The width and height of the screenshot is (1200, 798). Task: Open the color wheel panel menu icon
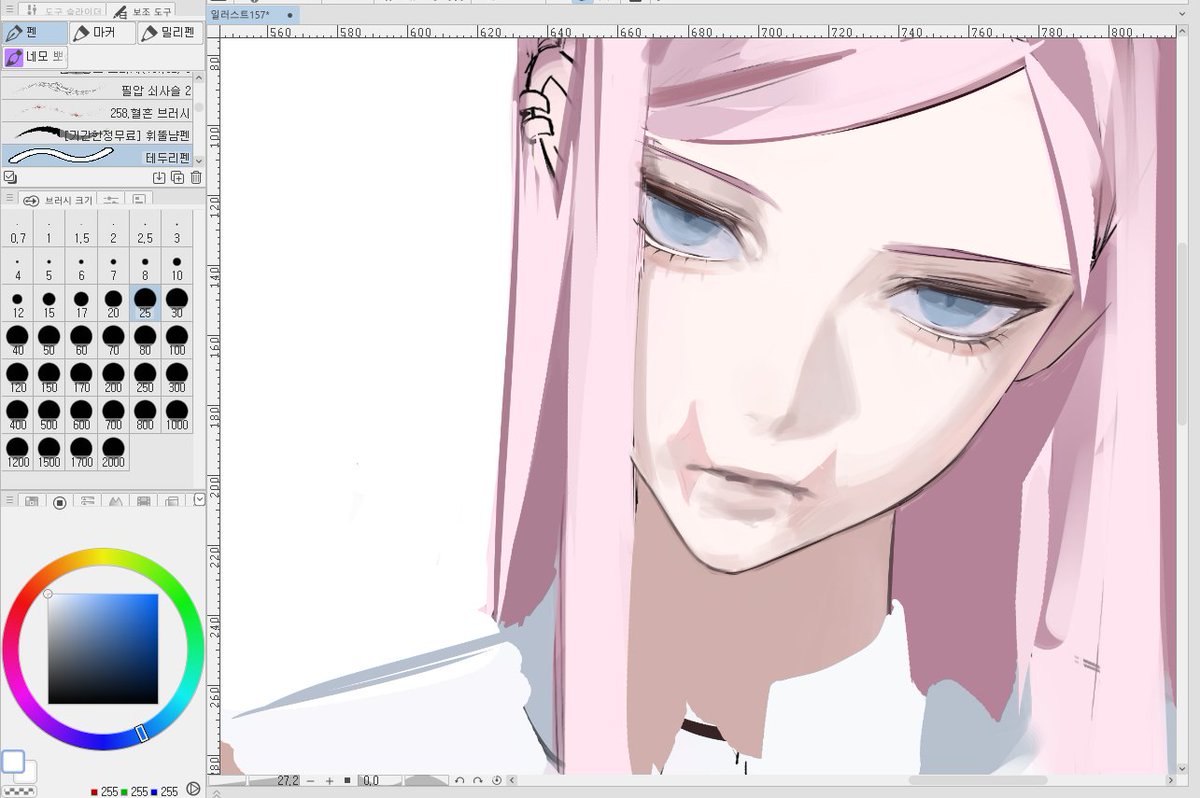pos(9,500)
